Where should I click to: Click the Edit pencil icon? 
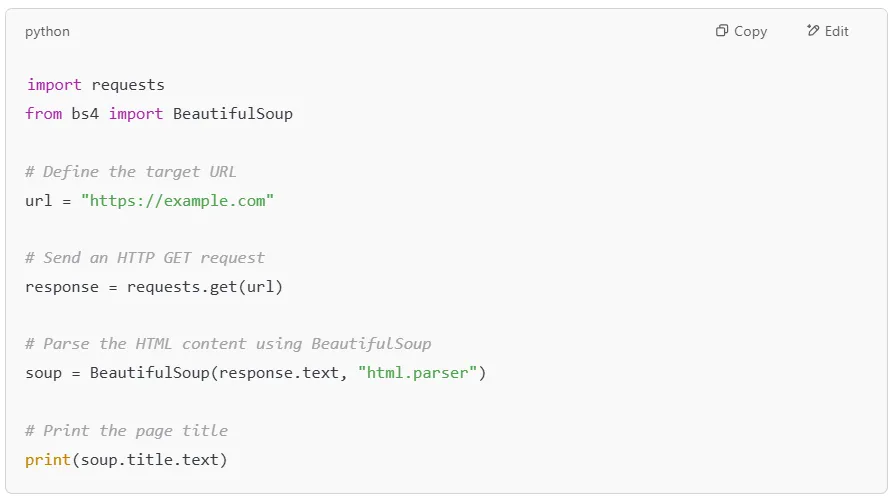pos(813,31)
